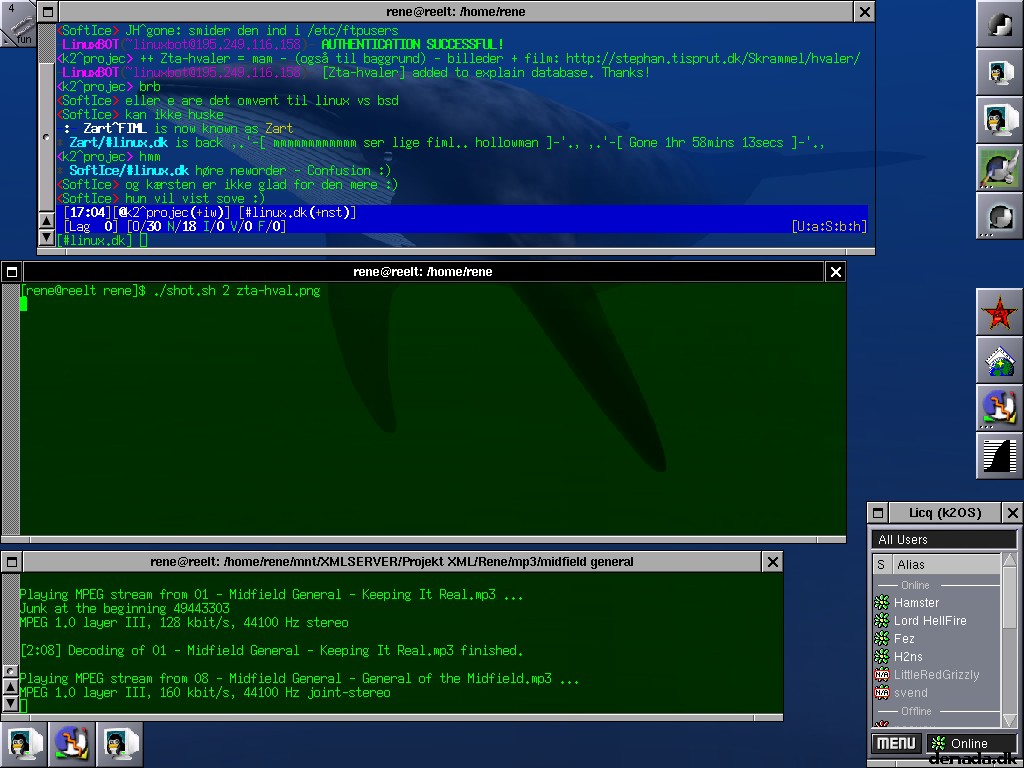Launch the large Tux monitor terminal dock icon
The width and height of the screenshot is (1024, 768).
click(999, 120)
